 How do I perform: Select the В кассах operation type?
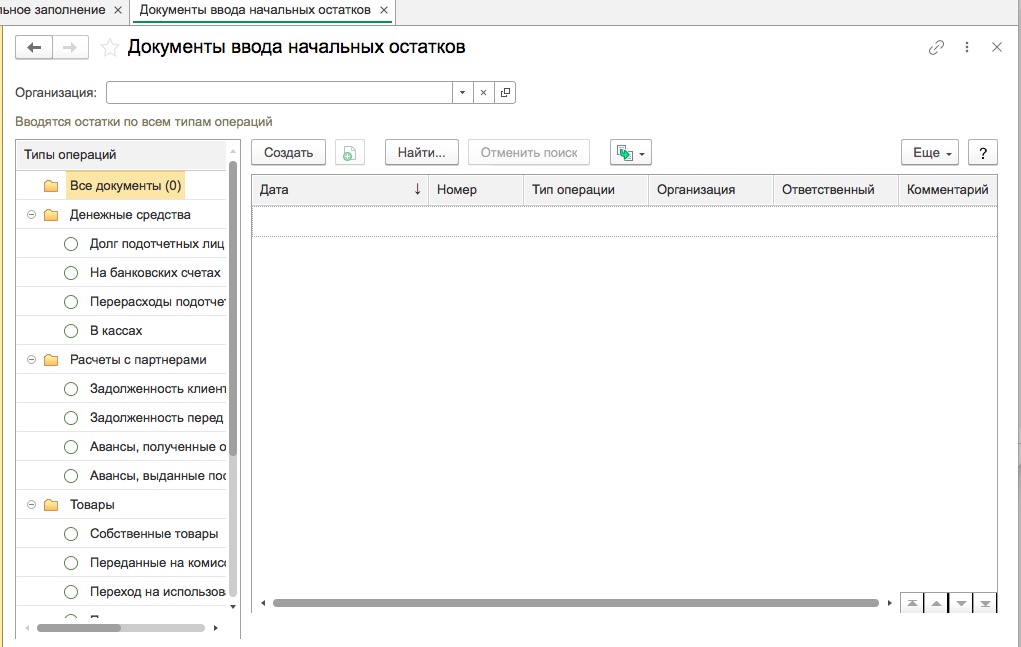116,331
